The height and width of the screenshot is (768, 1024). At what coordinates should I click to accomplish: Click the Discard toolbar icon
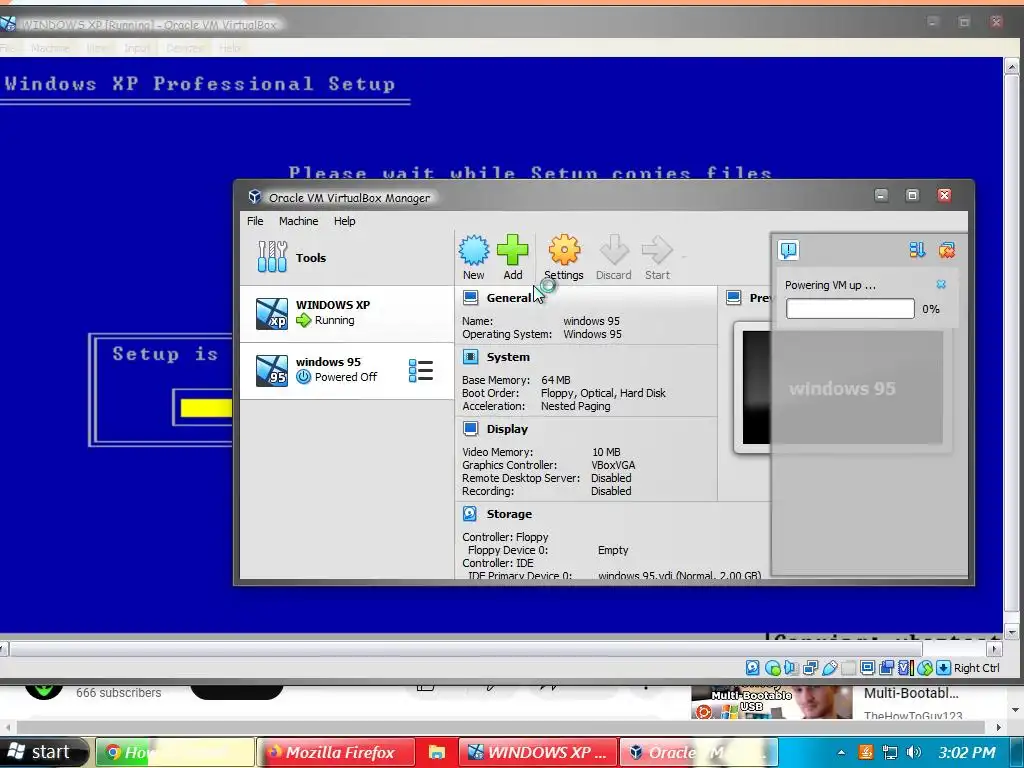(x=614, y=250)
